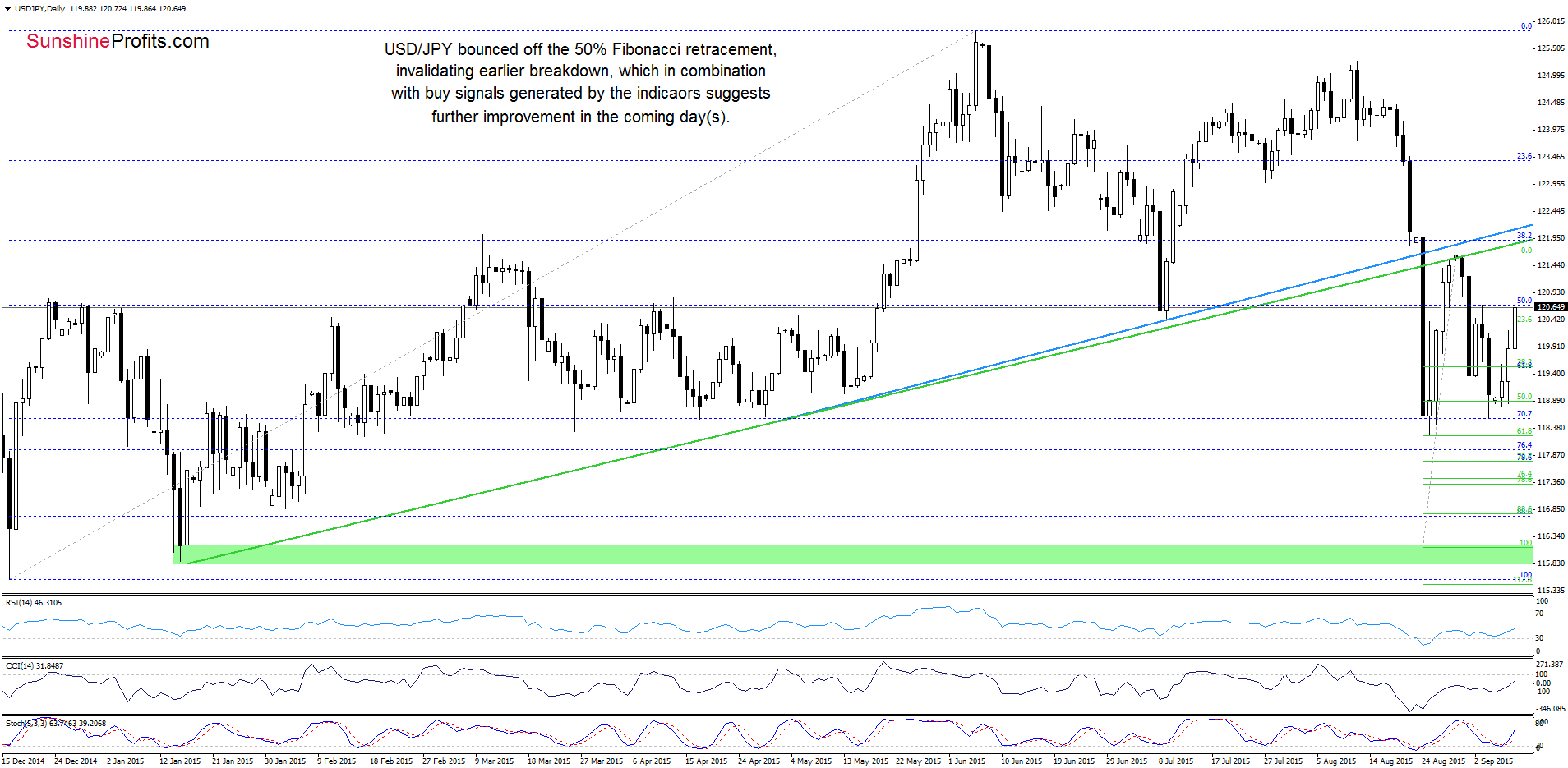Click the 30 Jan 2015 date label

click(x=285, y=761)
